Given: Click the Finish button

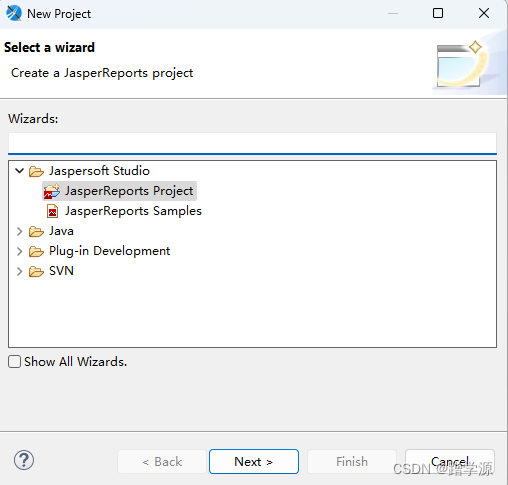Looking at the screenshot, I should pos(352,461).
